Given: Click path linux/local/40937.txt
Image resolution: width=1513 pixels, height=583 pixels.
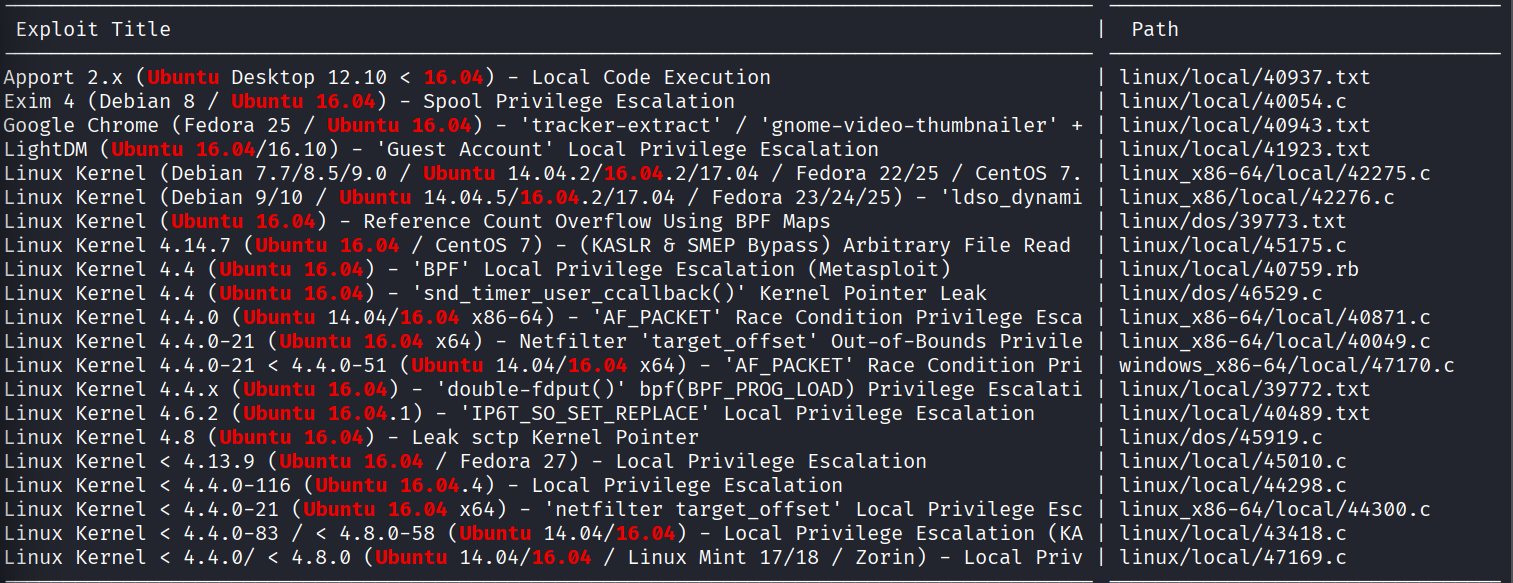Looking at the screenshot, I should click(1245, 77).
